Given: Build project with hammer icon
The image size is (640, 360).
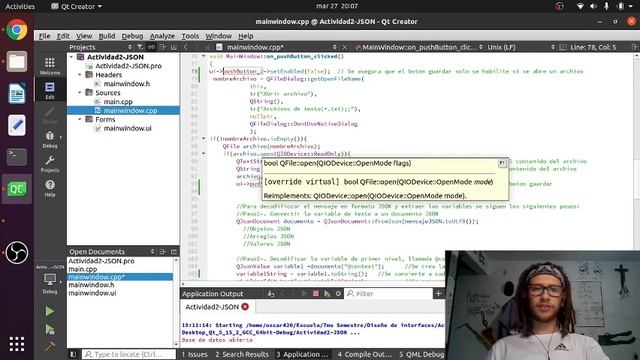Looking at the screenshot, I should pyautogui.click(x=49, y=347).
